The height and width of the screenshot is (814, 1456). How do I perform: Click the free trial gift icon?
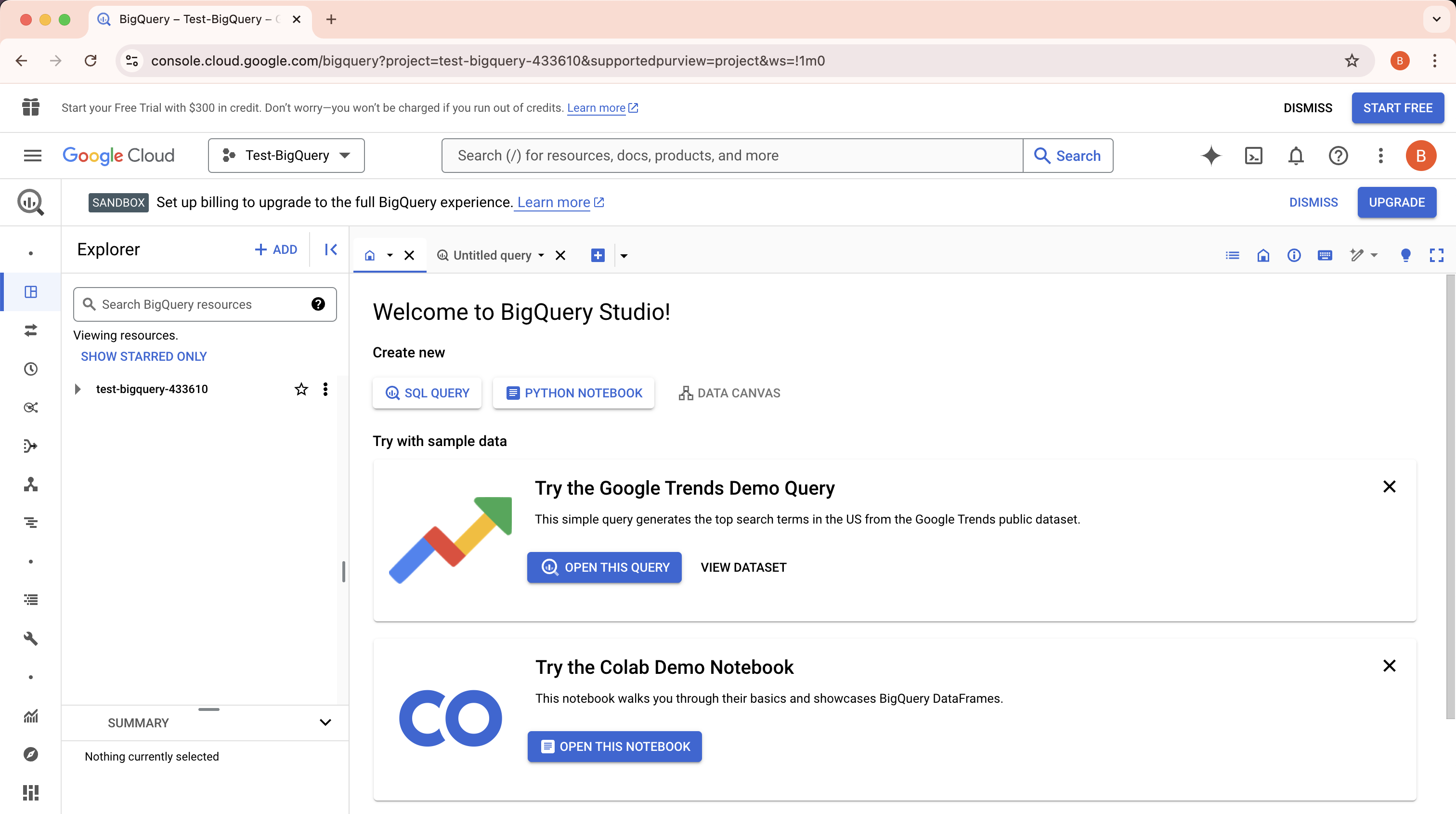click(30, 107)
